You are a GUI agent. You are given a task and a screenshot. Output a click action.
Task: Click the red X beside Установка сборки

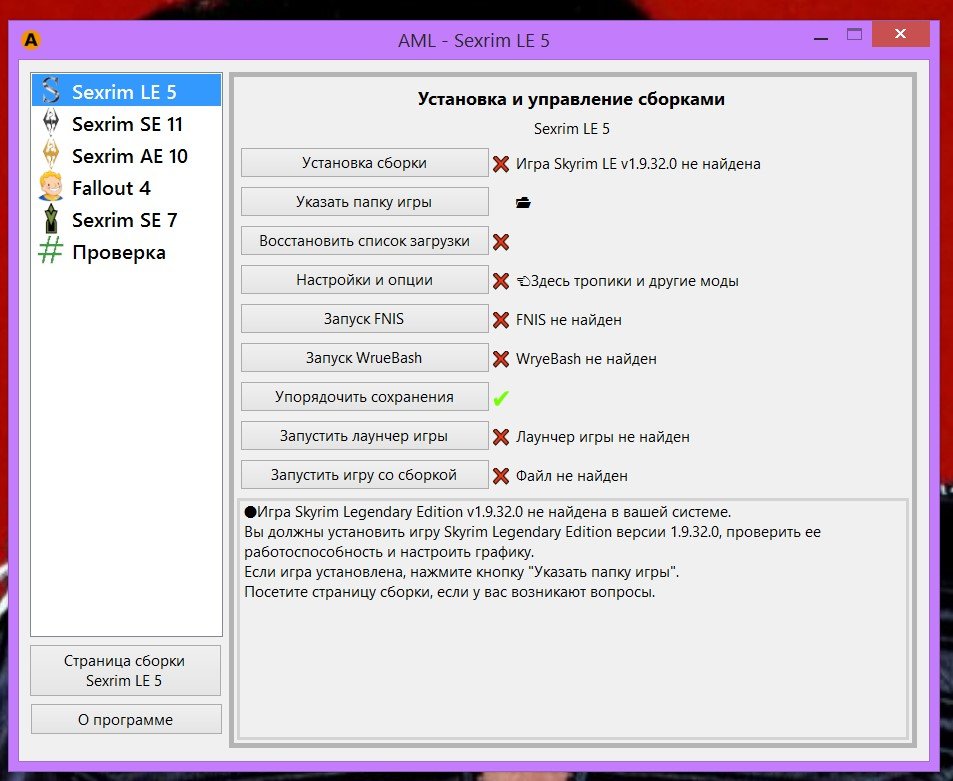501,163
